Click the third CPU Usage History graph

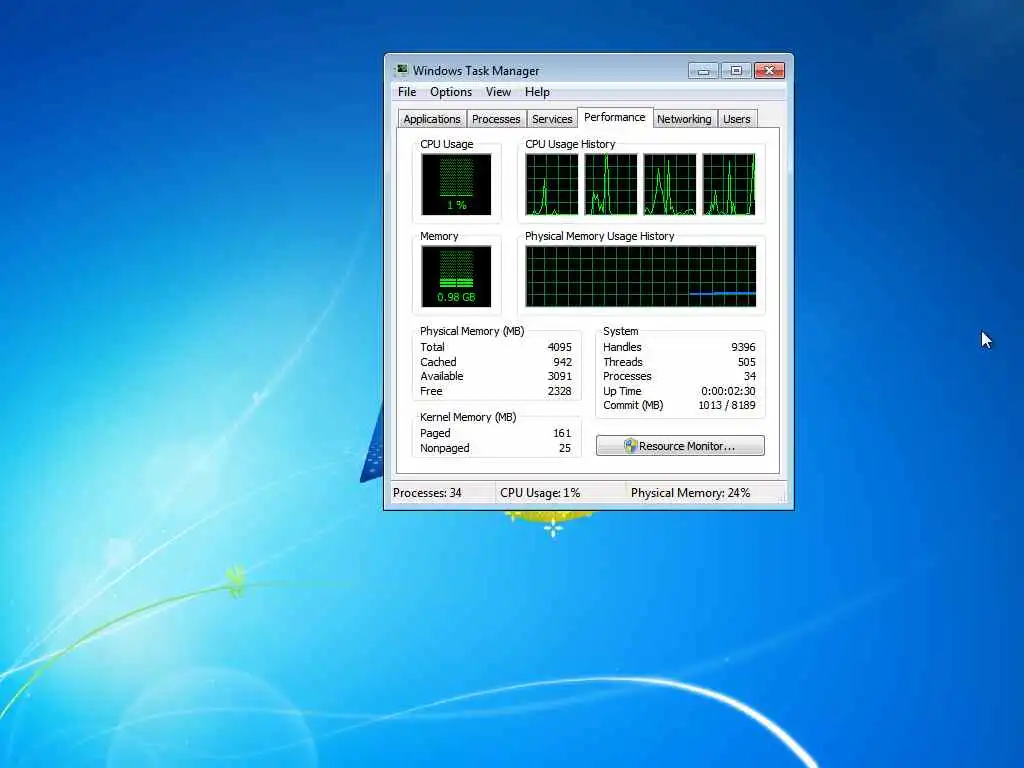(x=670, y=184)
